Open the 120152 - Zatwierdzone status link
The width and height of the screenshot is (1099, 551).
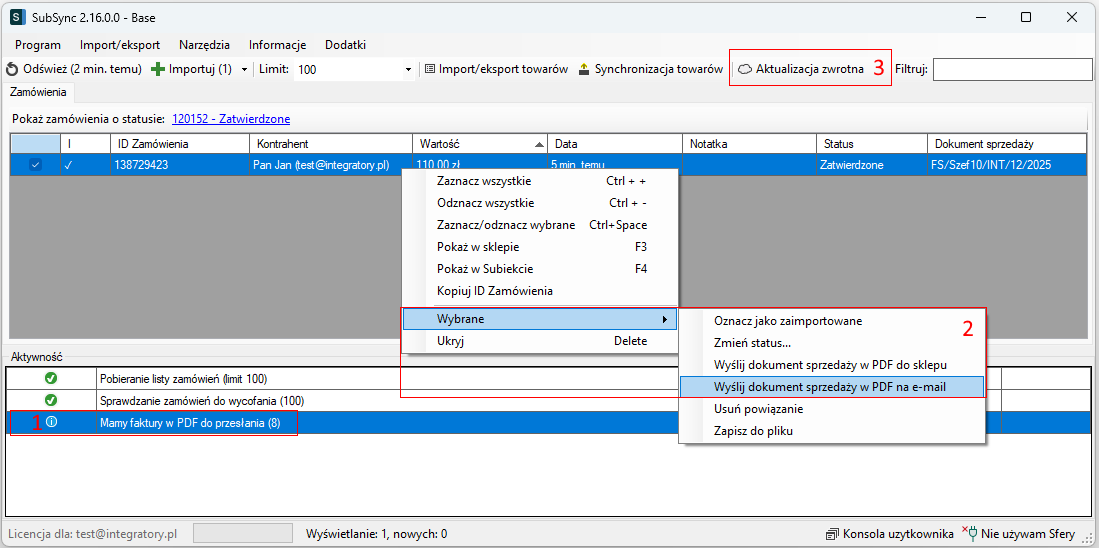(x=231, y=119)
